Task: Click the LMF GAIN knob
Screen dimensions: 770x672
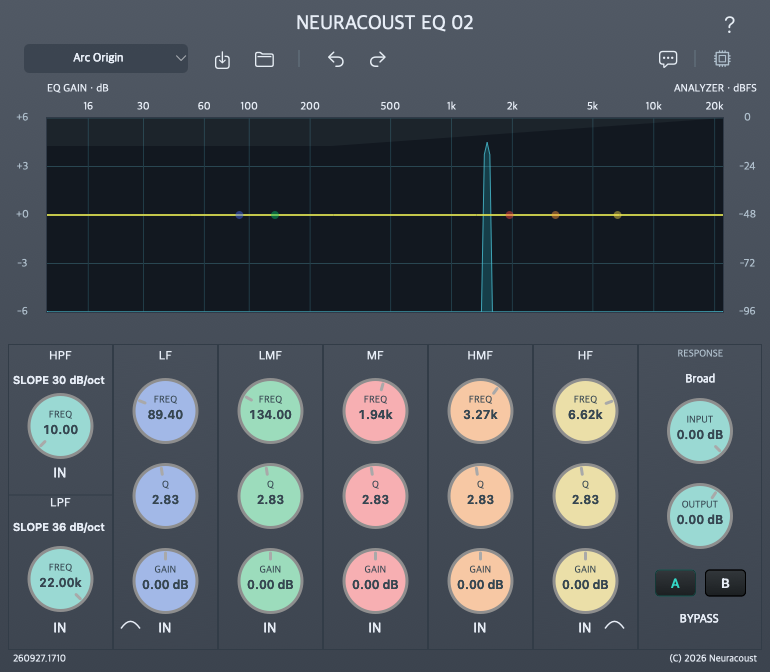Action: tap(270, 581)
